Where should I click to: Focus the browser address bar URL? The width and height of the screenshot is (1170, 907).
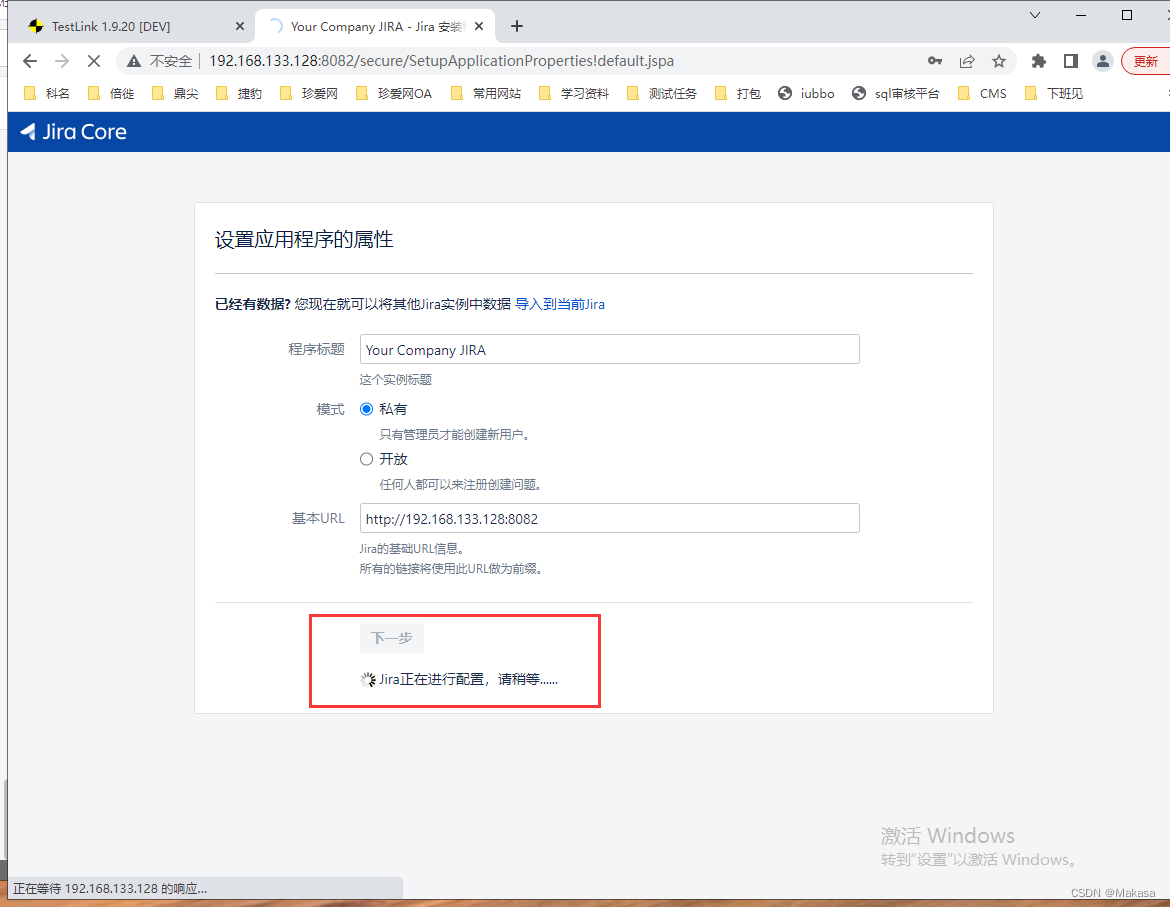[441, 61]
